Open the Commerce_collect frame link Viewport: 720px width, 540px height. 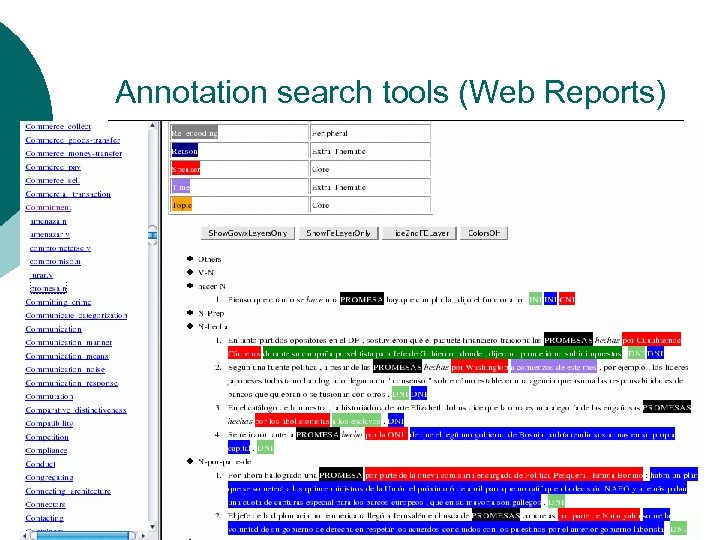tap(58, 126)
